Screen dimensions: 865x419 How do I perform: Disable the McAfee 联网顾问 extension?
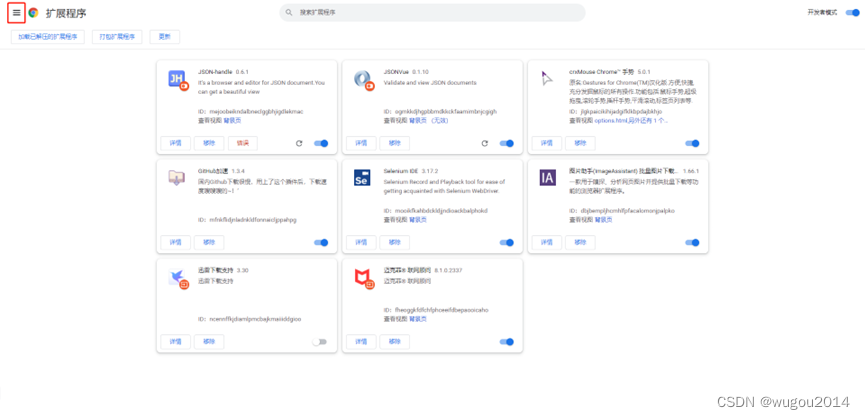[x=507, y=342]
